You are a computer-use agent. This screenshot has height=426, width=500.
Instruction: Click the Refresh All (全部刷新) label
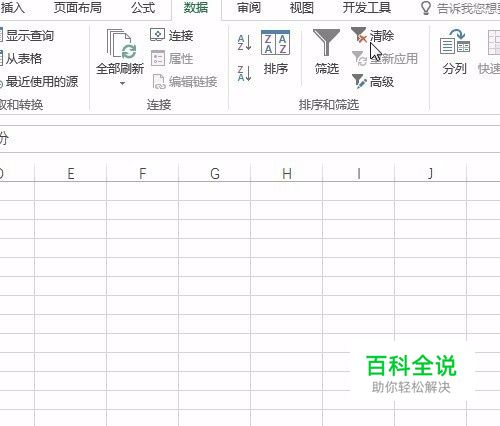click(120, 69)
